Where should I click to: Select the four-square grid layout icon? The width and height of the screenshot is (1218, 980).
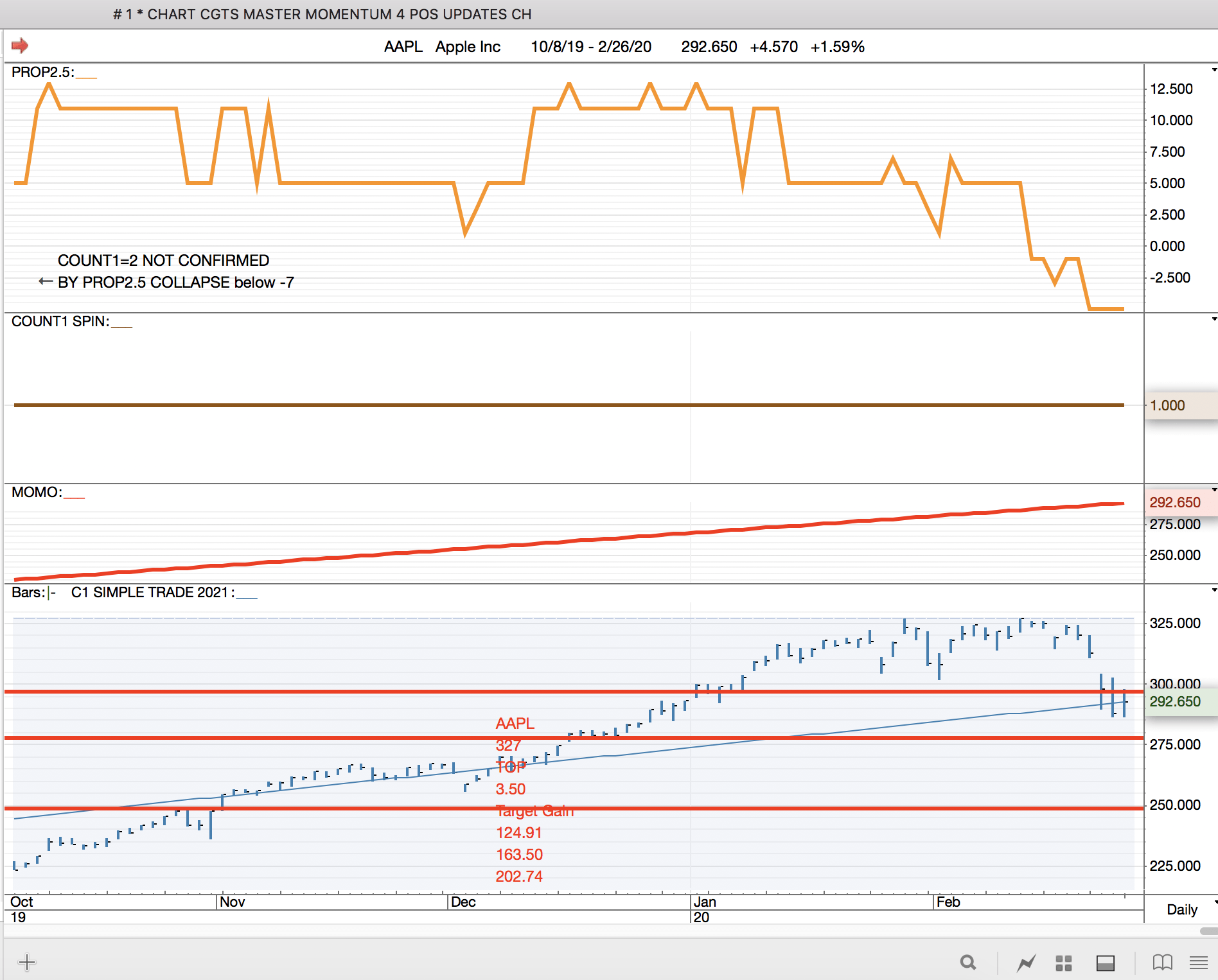tap(1064, 963)
